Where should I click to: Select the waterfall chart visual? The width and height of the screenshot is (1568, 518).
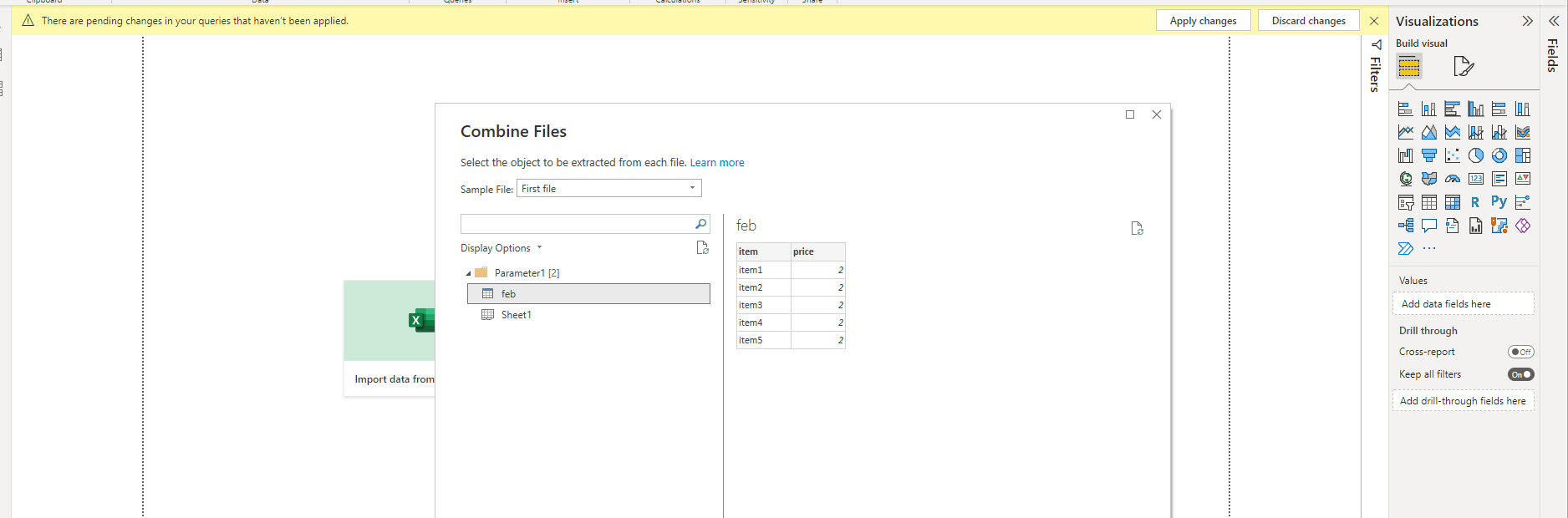click(x=1406, y=155)
